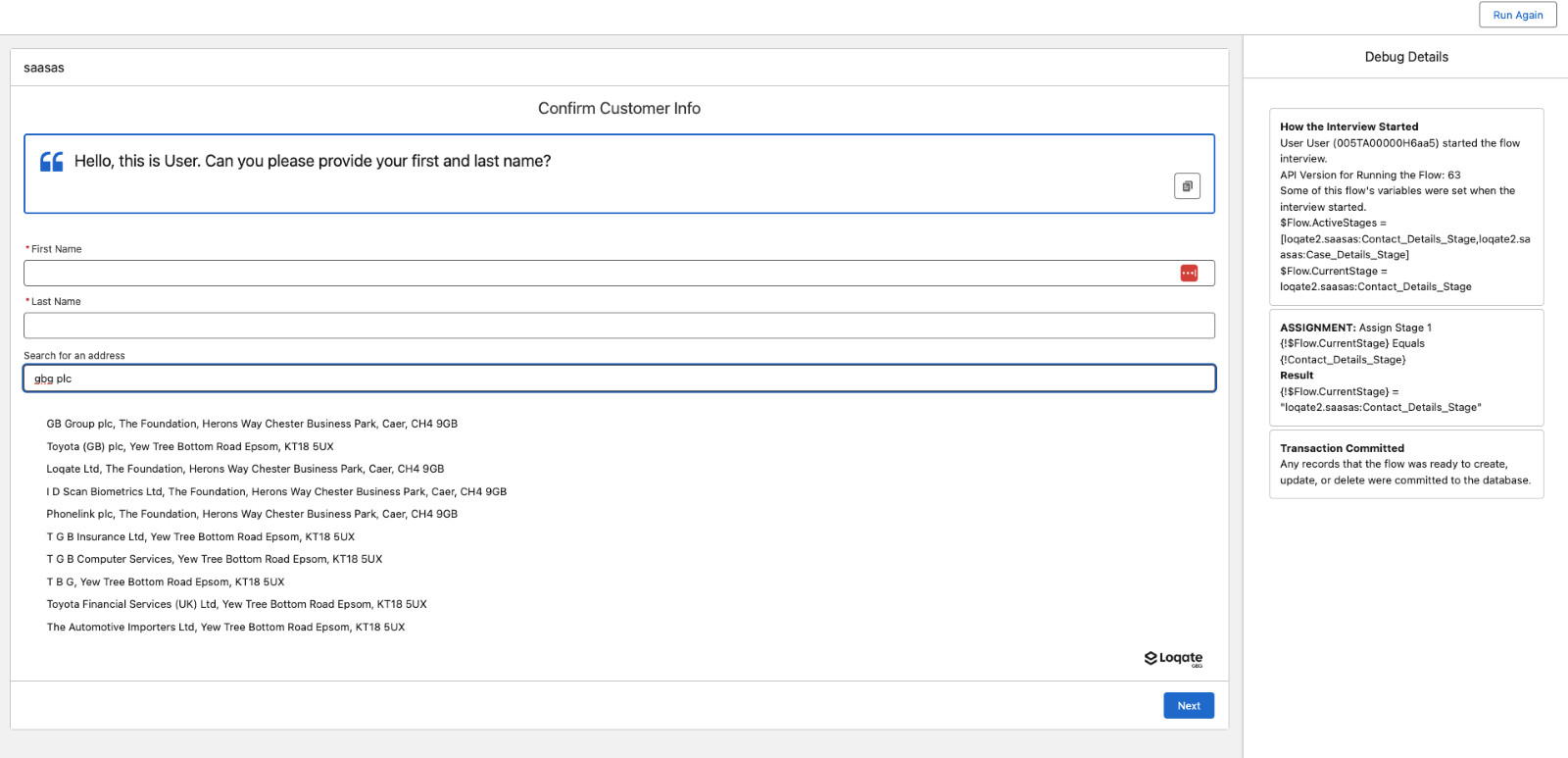This screenshot has height=758, width=1568.
Task: Select I D Scan Biometrics Ltd address
Action: click(276, 491)
